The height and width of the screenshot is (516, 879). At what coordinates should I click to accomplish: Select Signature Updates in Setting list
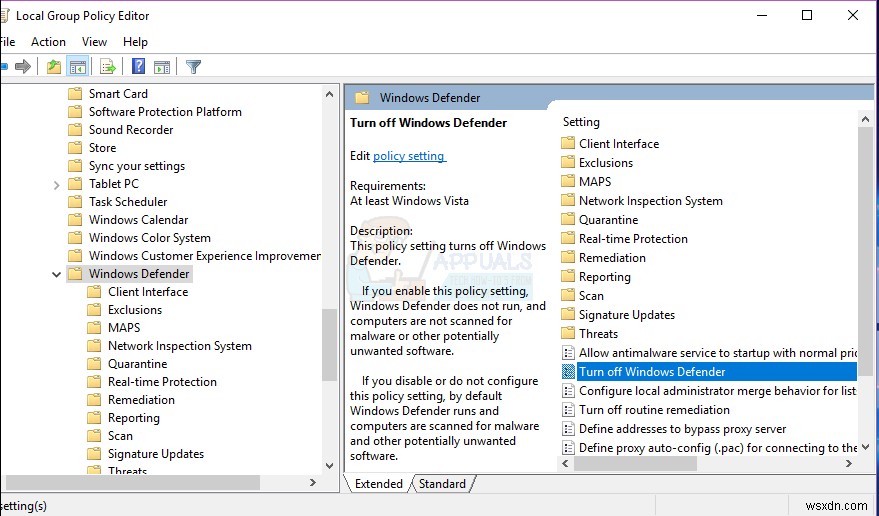pos(627,315)
